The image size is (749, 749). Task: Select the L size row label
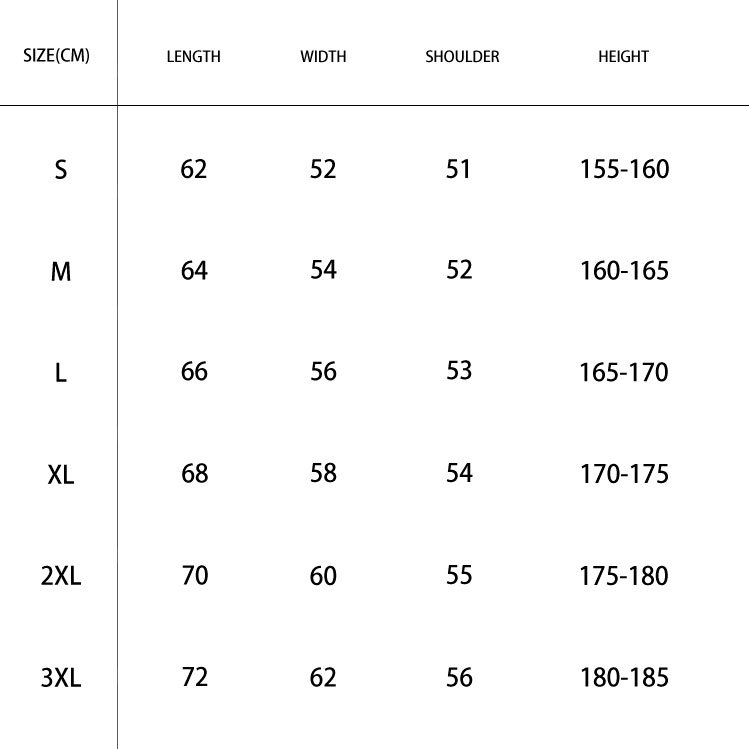click(61, 374)
